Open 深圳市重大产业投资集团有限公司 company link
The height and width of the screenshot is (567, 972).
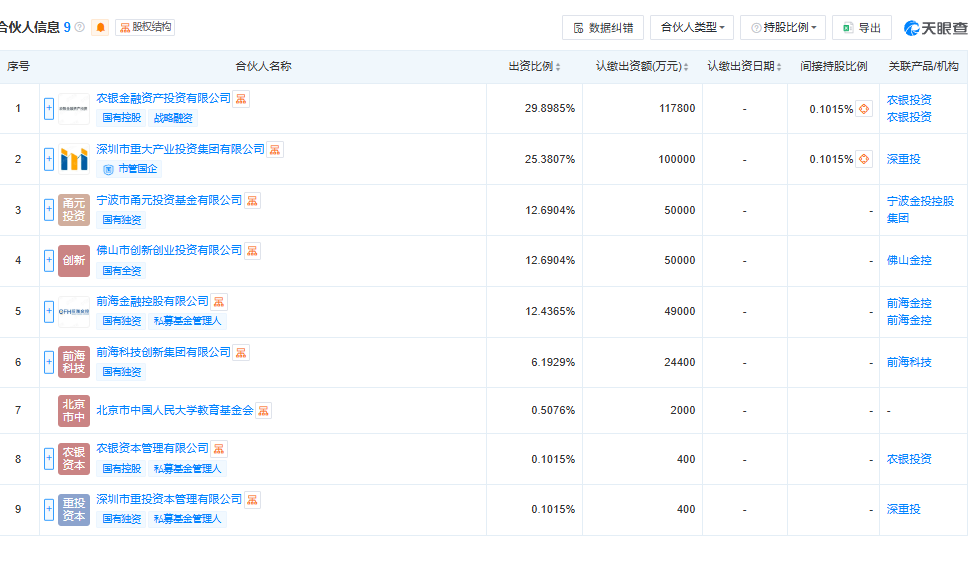coord(180,149)
